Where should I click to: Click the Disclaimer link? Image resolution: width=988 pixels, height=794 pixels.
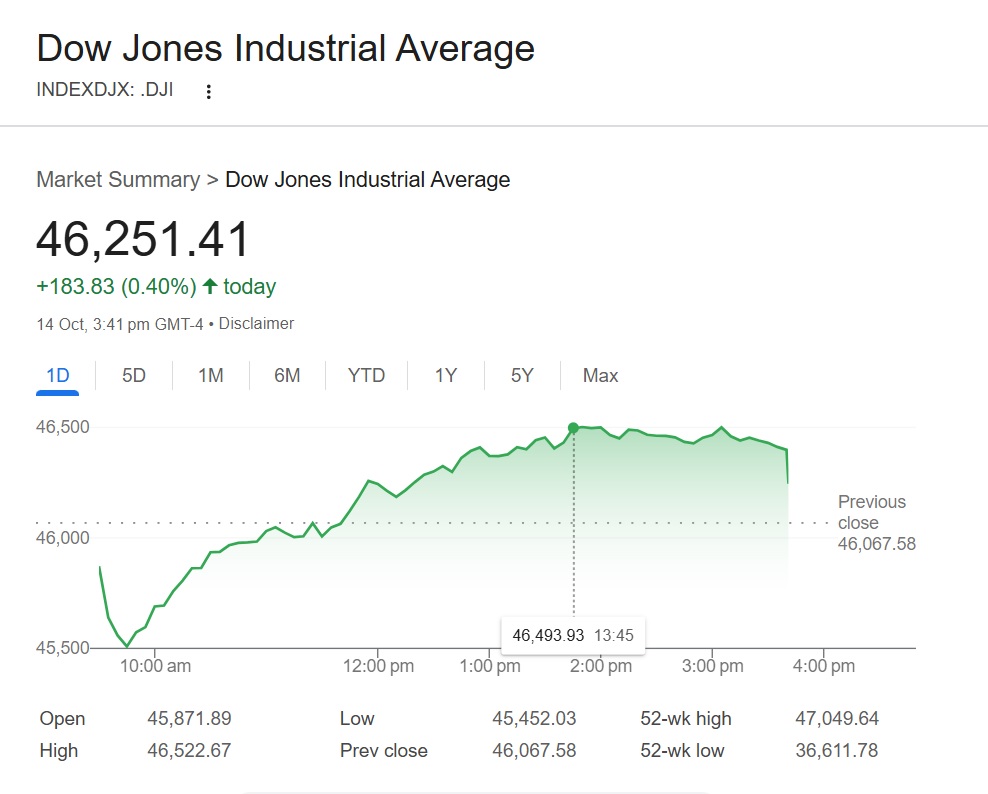pyautogui.click(x=257, y=323)
